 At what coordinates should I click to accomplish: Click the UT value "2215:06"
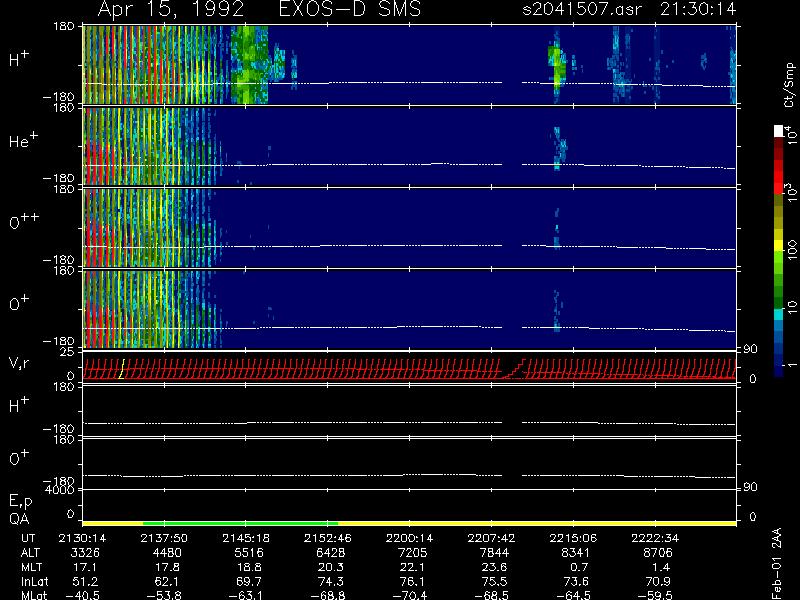[573, 538]
